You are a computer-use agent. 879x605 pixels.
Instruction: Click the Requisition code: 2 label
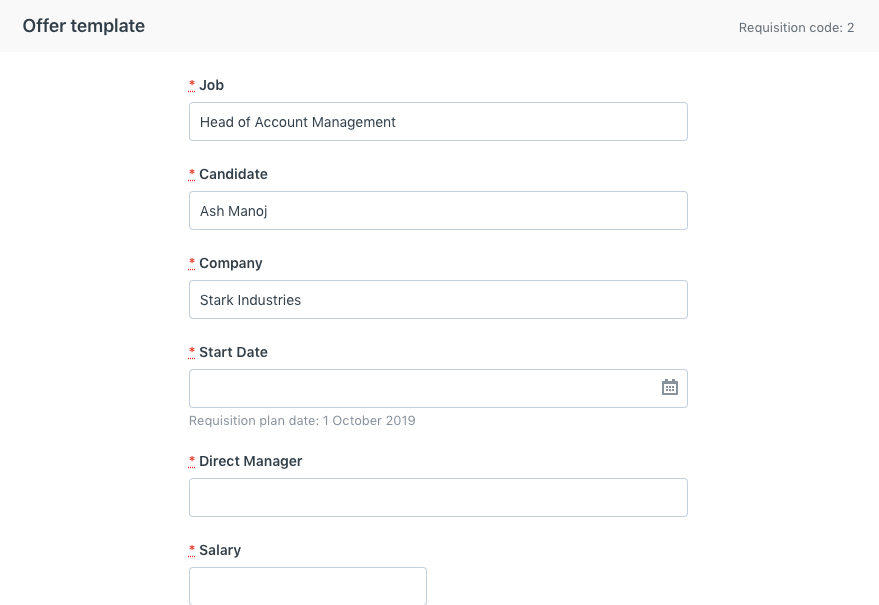point(796,28)
